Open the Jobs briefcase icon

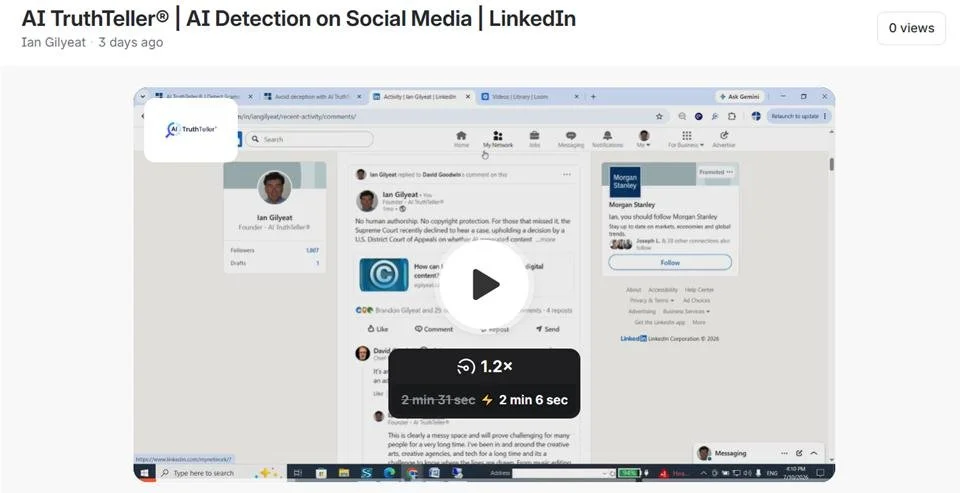(534, 139)
